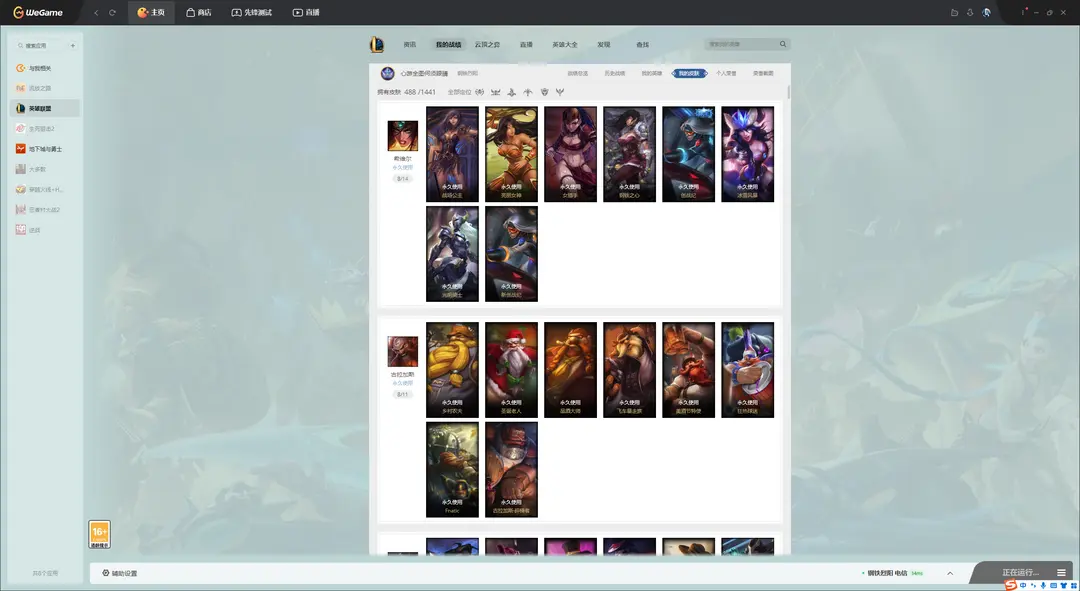Open the 女猎手 skin card

click(570, 154)
